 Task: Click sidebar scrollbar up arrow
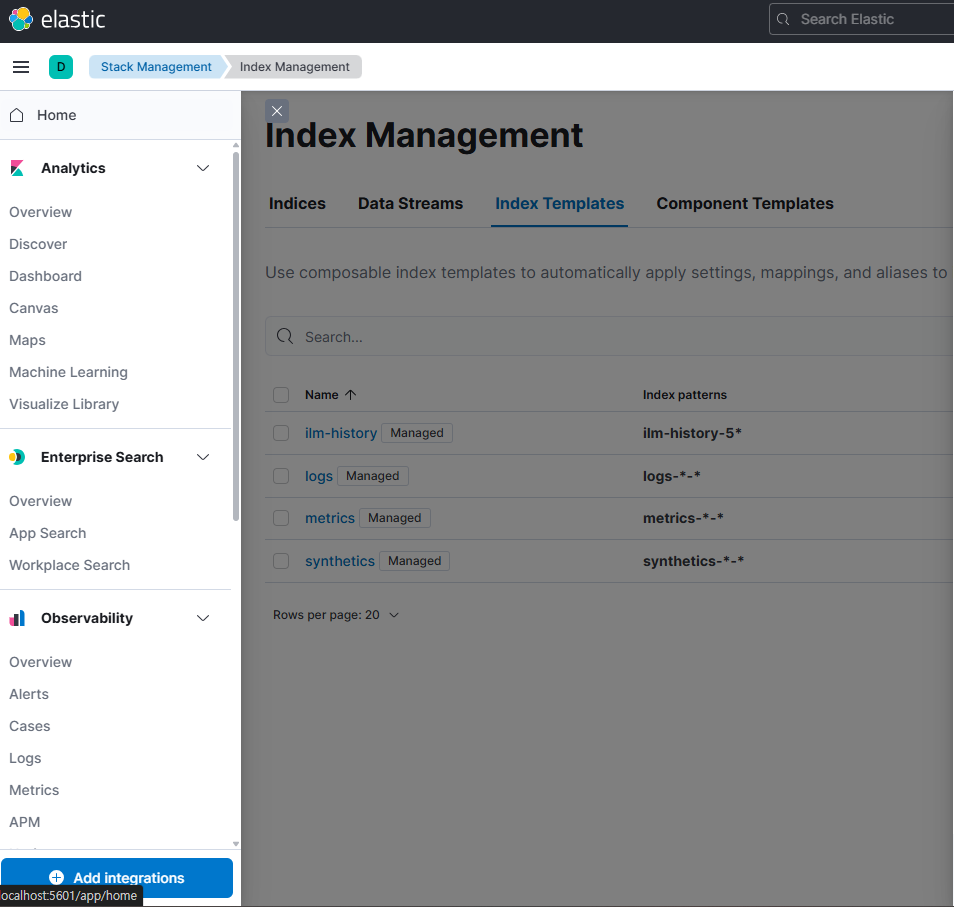[x=236, y=145]
